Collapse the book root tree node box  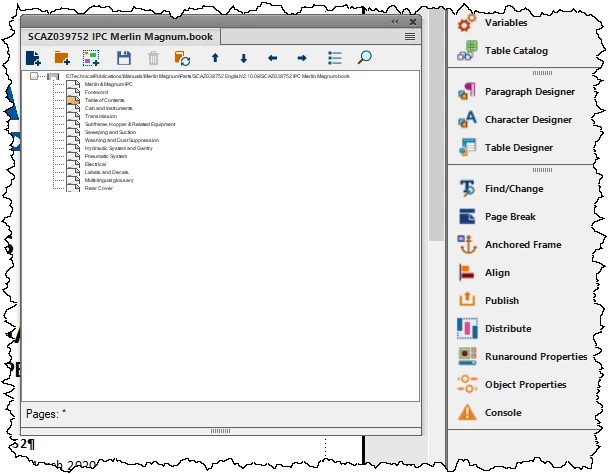pyautogui.click(x=34, y=76)
